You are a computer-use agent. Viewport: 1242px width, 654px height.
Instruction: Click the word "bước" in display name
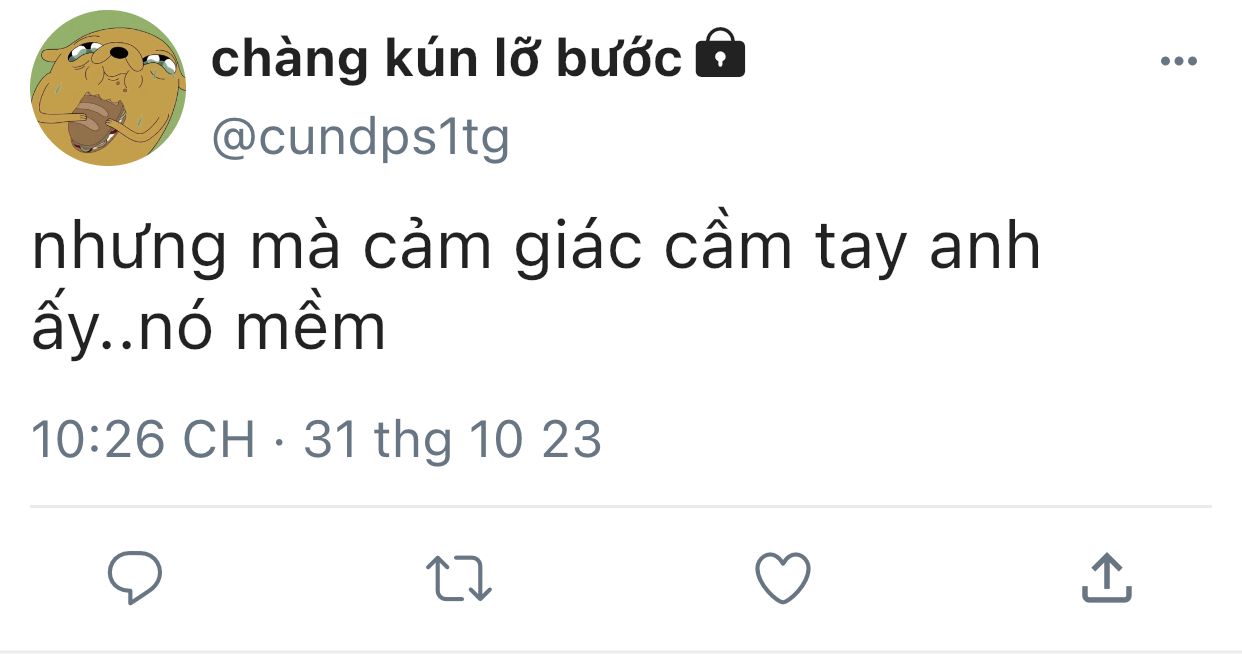pos(619,59)
